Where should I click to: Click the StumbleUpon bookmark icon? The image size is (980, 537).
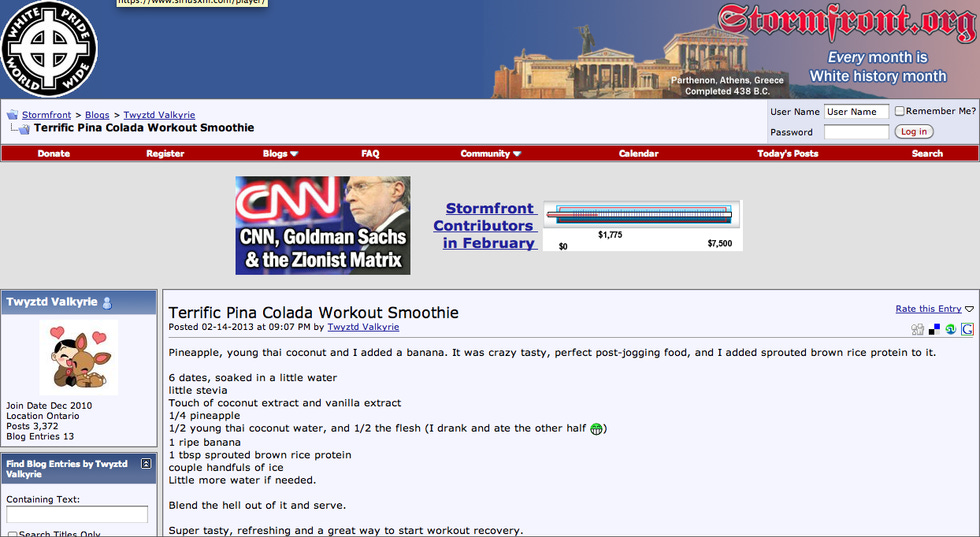tap(951, 329)
